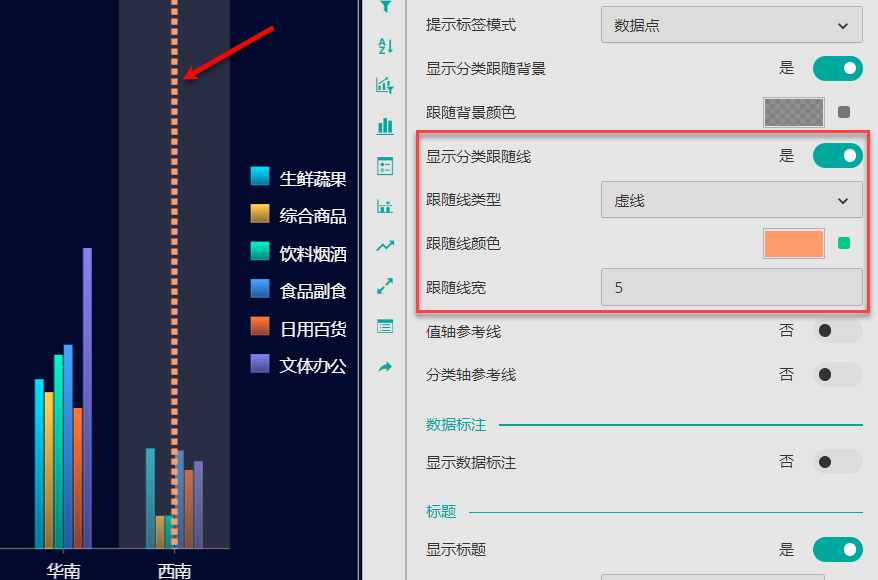Image resolution: width=878 pixels, height=580 pixels.
Task: Click the 西南 axis label
Action: coord(174,571)
